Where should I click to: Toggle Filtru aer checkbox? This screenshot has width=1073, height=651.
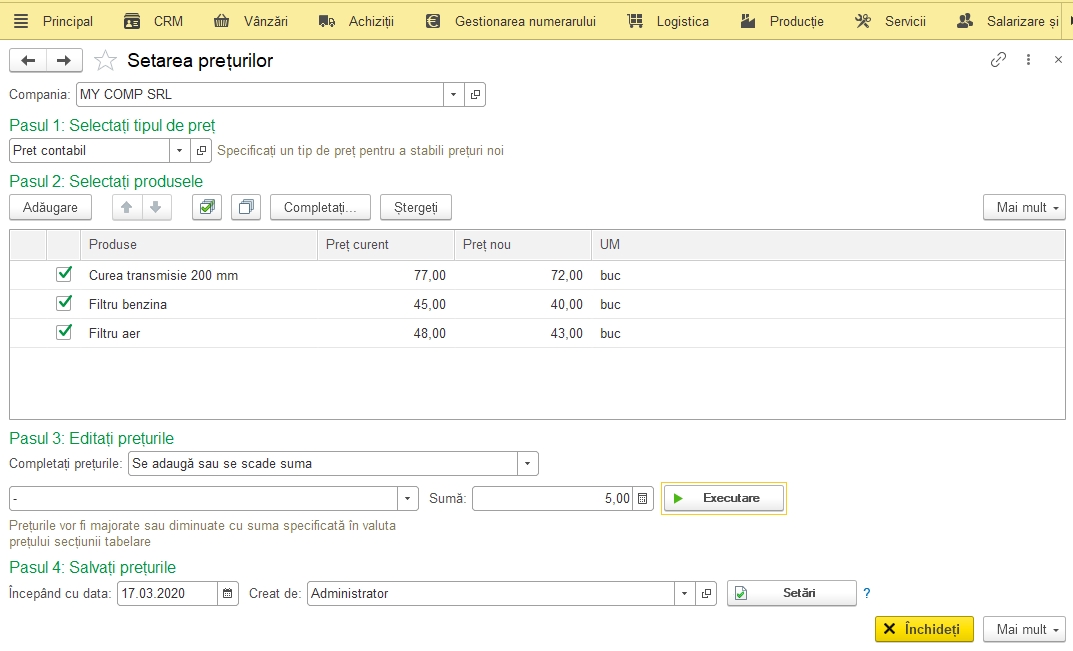(x=64, y=333)
